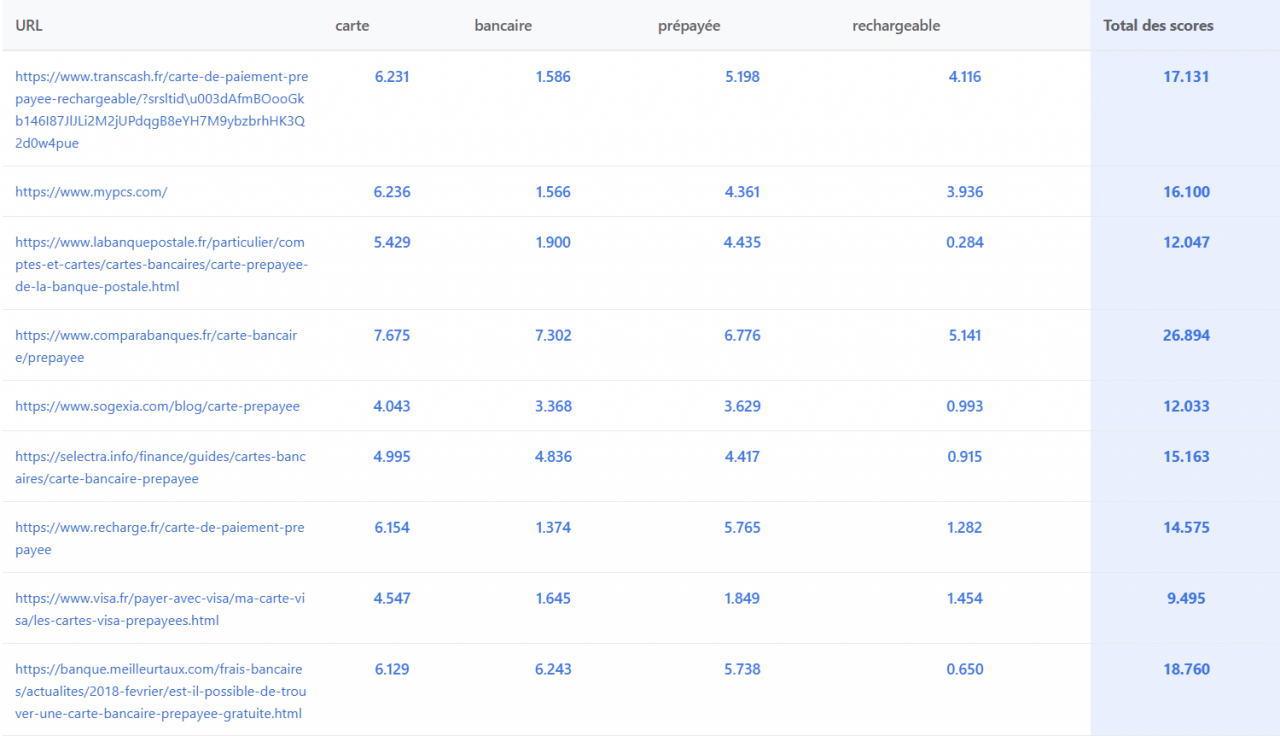Viewport: 1280px width, 736px height.
Task: Select prépayée score 5.738
Action: click(x=742, y=669)
